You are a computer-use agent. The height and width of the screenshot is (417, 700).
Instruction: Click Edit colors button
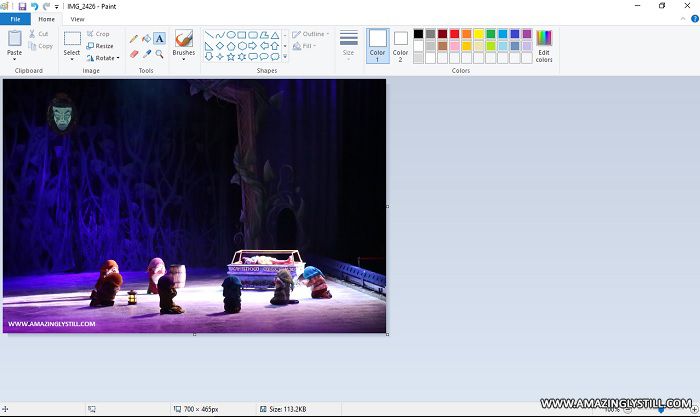(x=544, y=46)
